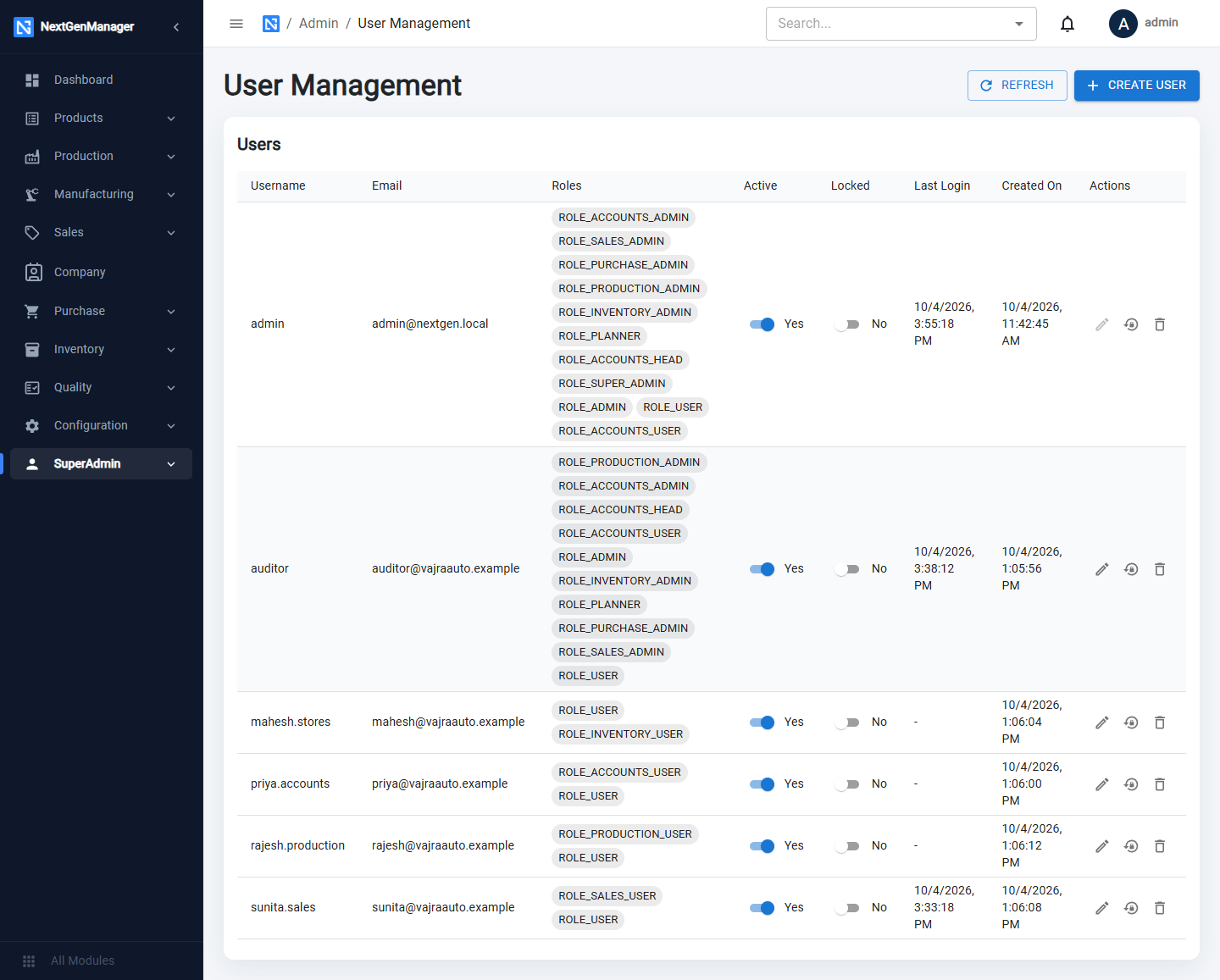Expand the Products menu chevron

[171, 119]
